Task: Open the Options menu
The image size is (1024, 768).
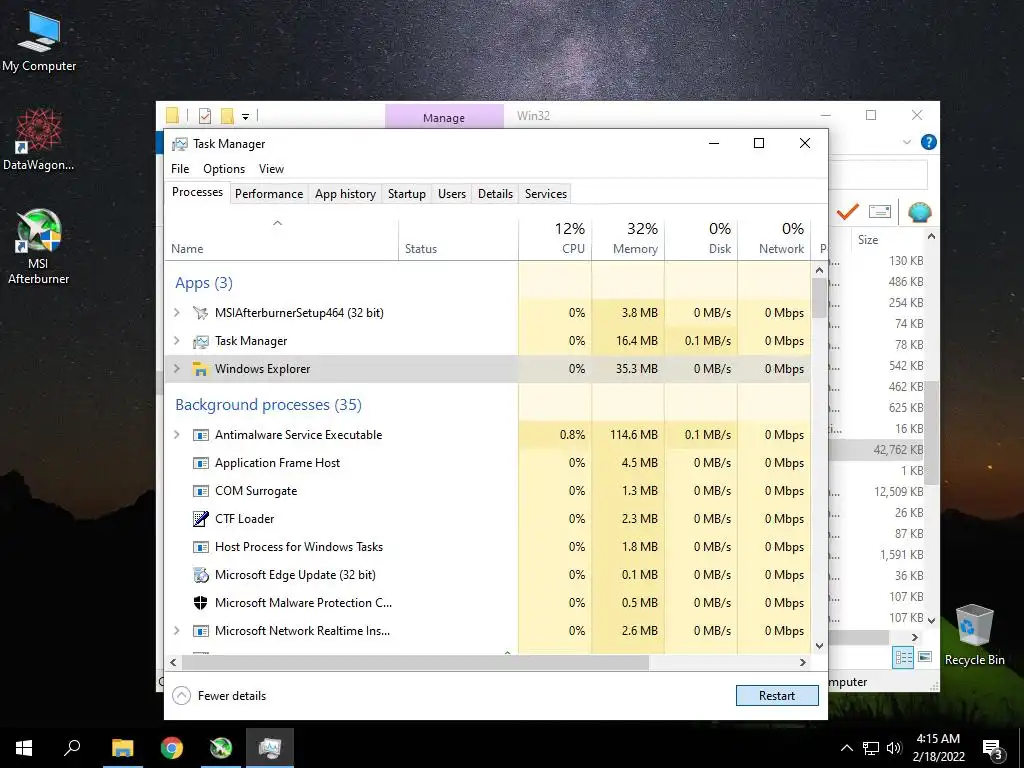Action: click(x=224, y=168)
